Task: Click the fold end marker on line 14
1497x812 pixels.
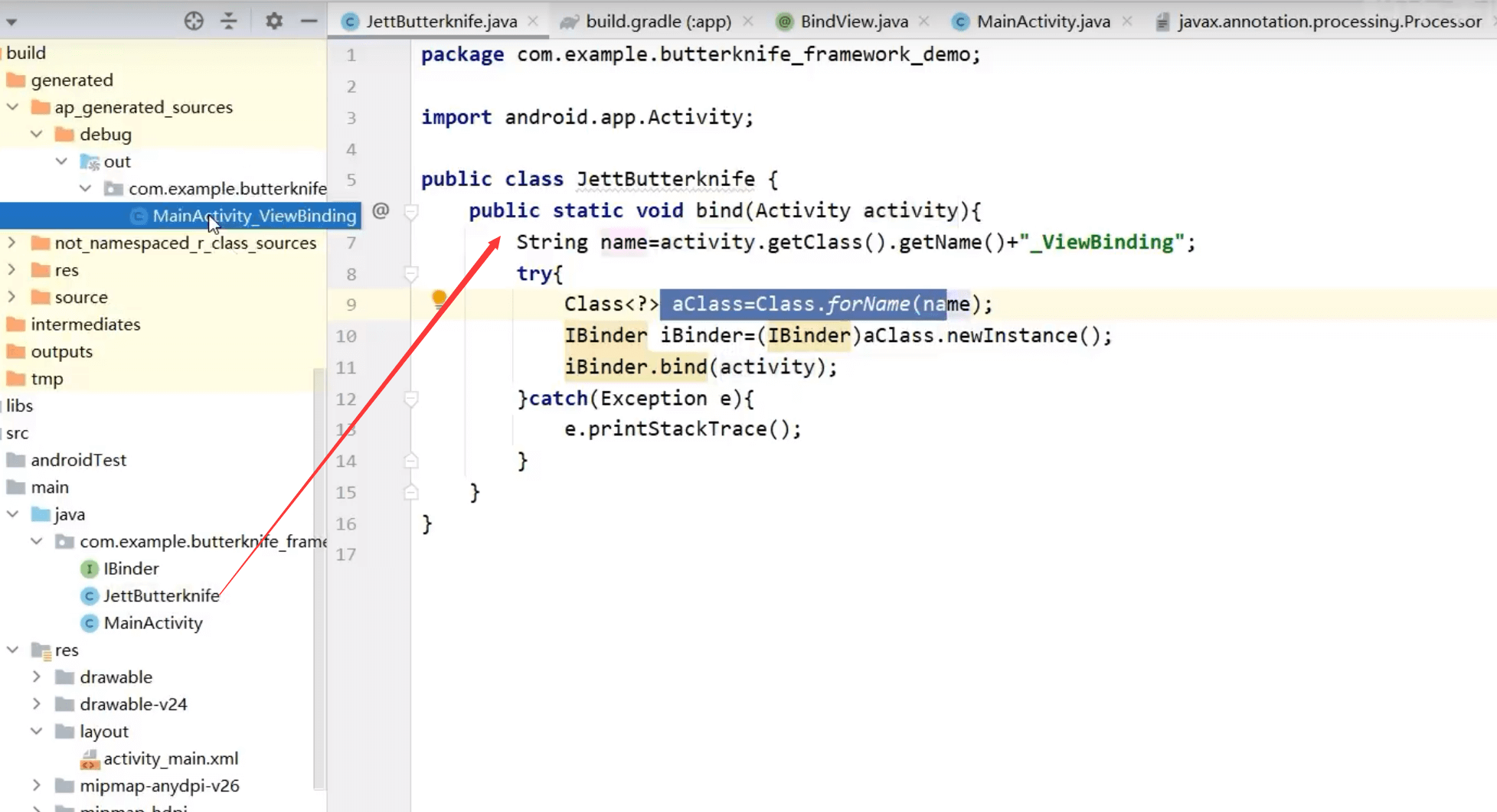Action: [411, 461]
